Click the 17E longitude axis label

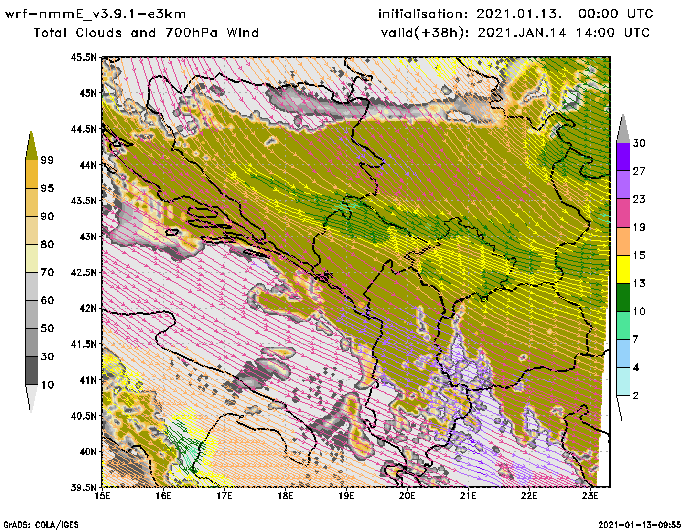[x=225, y=496]
